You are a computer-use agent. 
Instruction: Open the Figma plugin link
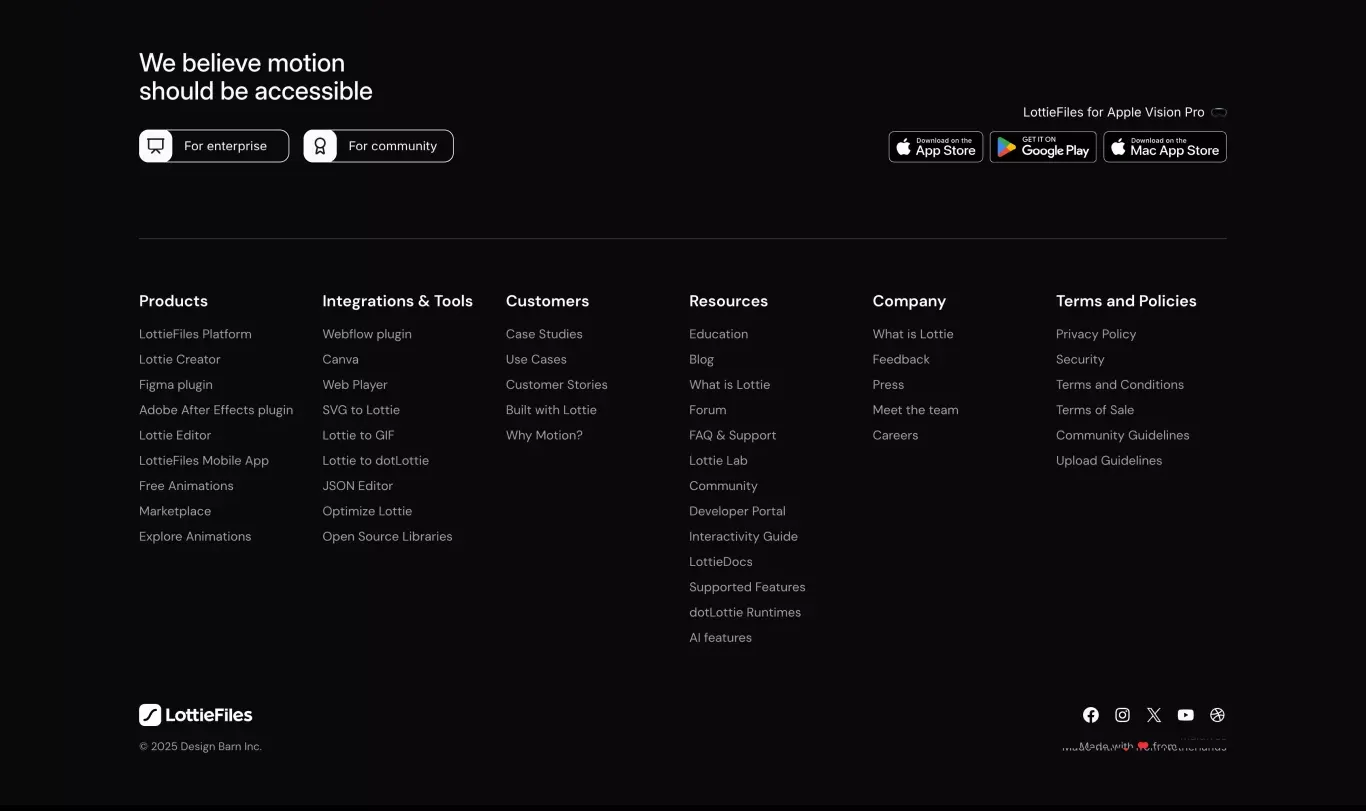176,385
